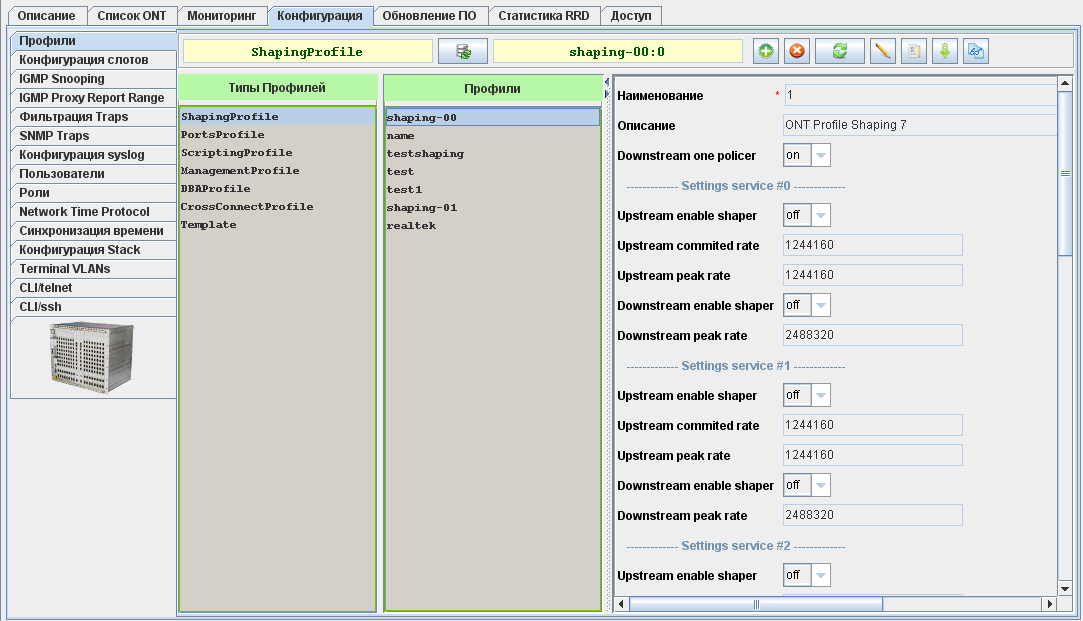Image resolution: width=1083 pixels, height=621 pixels.
Task: Select ScriptingProfile in profile types list
Action: pos(278,153)
